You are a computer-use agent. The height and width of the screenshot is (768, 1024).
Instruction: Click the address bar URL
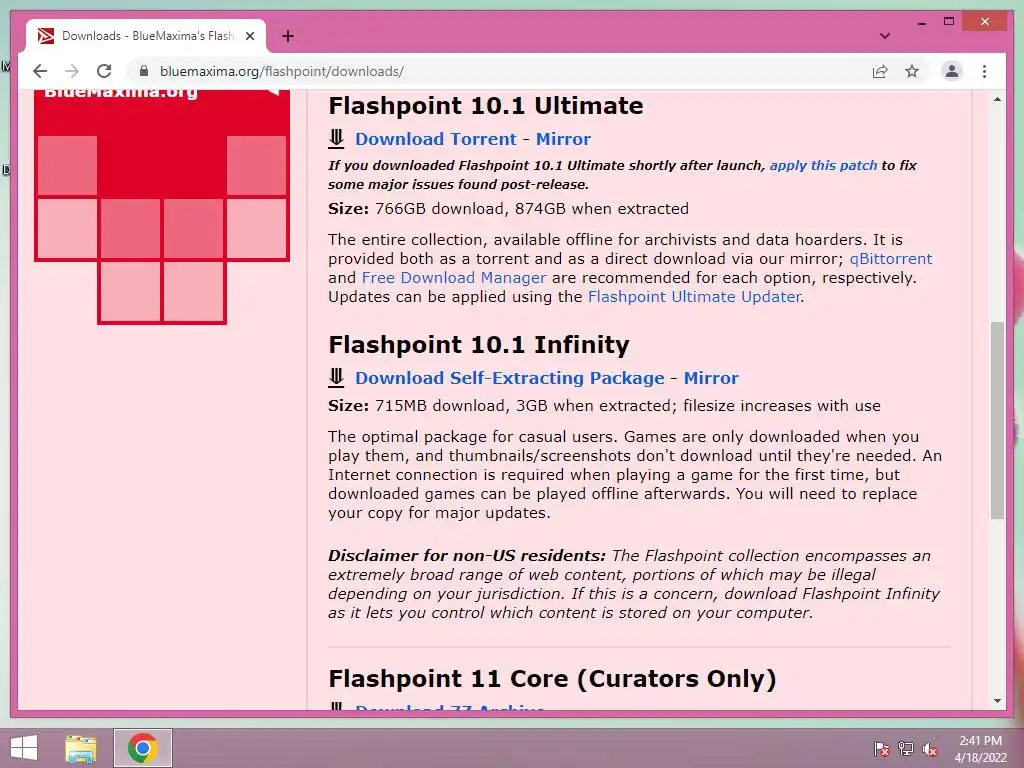pyautogui.click(x=281, y=71)
